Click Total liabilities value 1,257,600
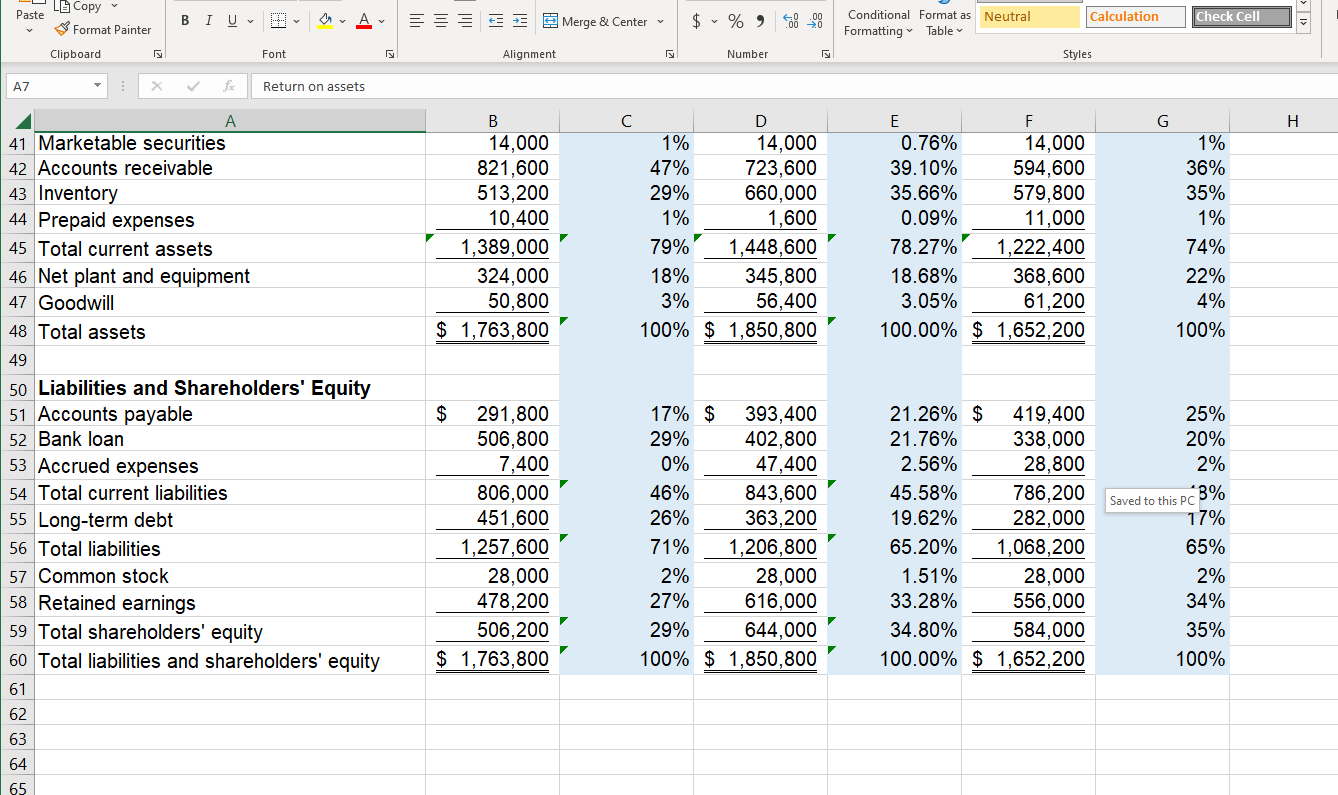Screen dimensions: 1338x795 pos(493,548)
